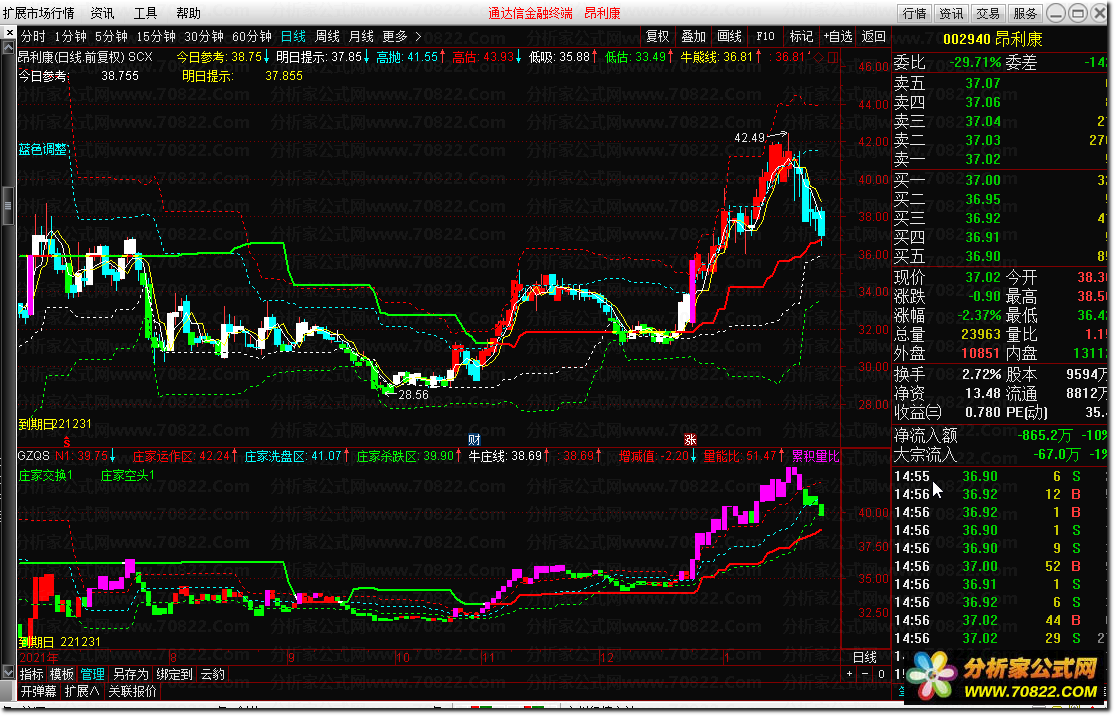Click the 返回 back button
The height and width of the screenshot is (716, 1116).
tap(873, 36)
